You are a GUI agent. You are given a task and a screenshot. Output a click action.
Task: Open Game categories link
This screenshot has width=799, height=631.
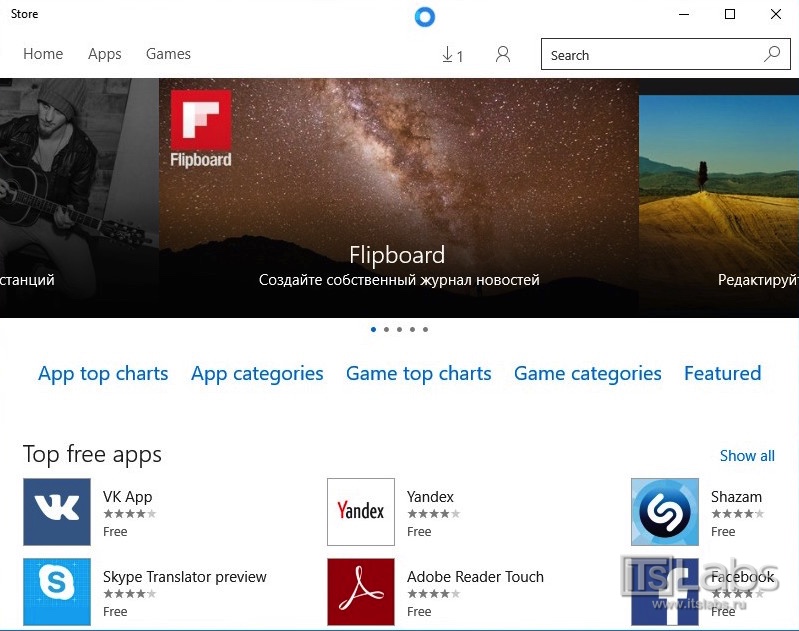(588, 374)
